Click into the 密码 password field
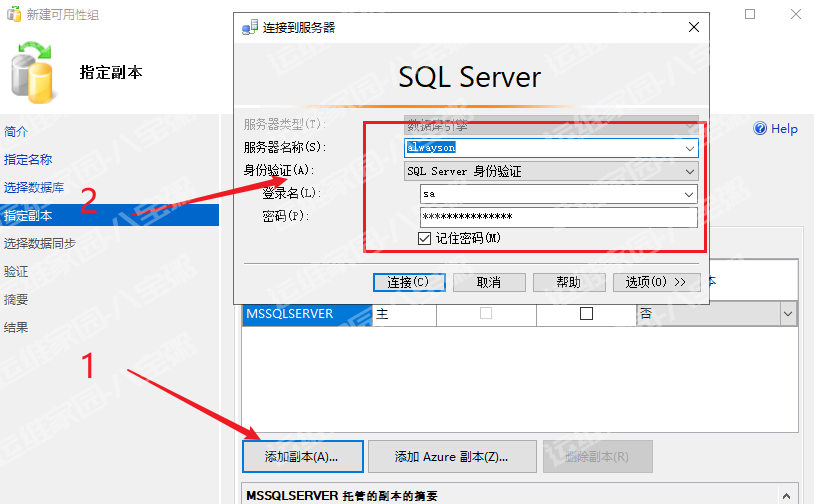The image size is (814, 504). 558,217
